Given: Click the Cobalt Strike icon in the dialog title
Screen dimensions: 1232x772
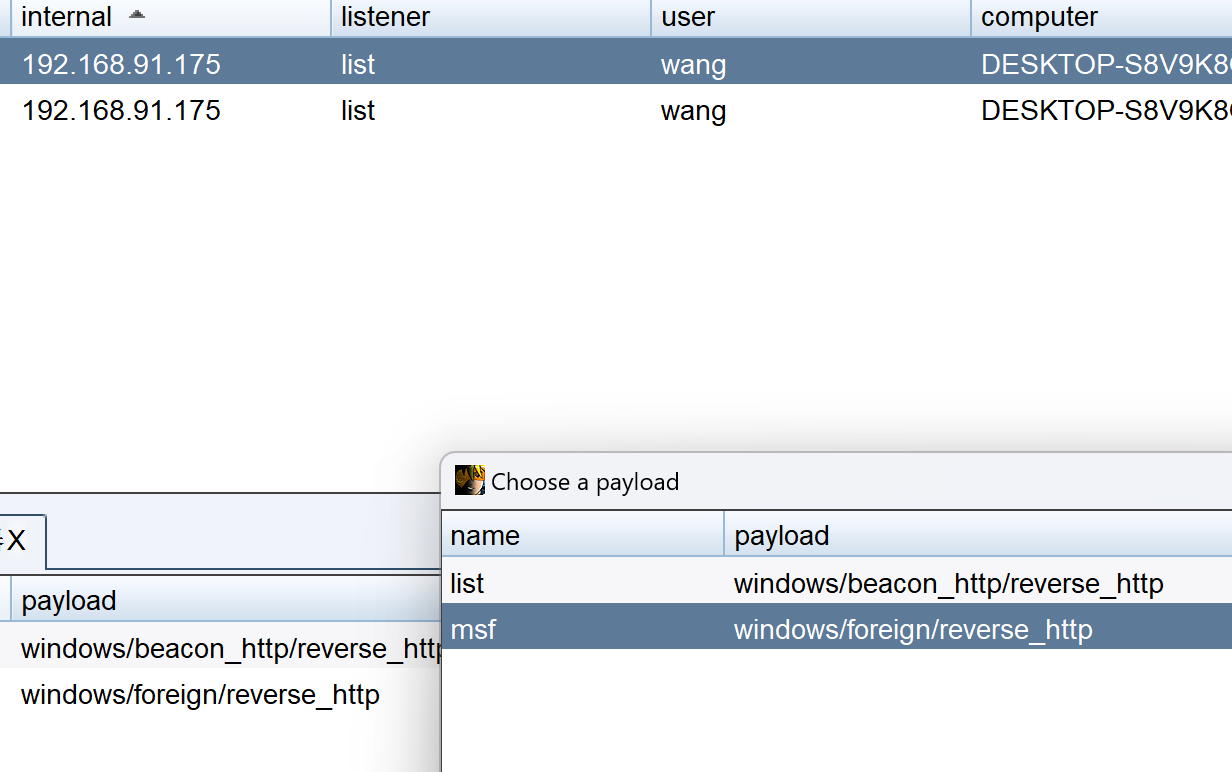Looking at the screenshot, I should point(470,480).
